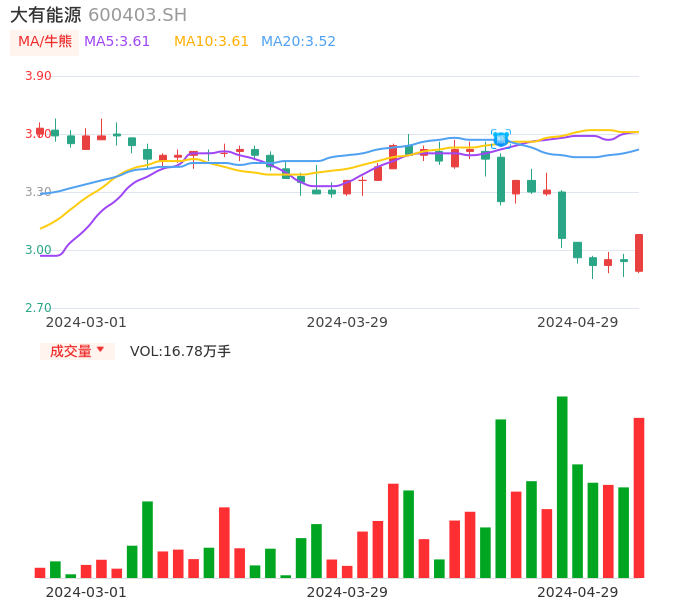Click the MA10:3.61 legend label
Viewport: 686px width, 606px height.
[x=211, y=42]
